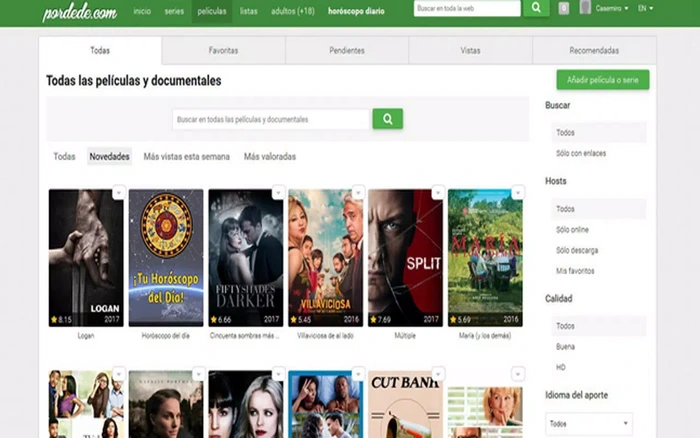Click the María (y los demás) title
The height and width of the screenshot is (438, 700).
(x=485, y=336)
